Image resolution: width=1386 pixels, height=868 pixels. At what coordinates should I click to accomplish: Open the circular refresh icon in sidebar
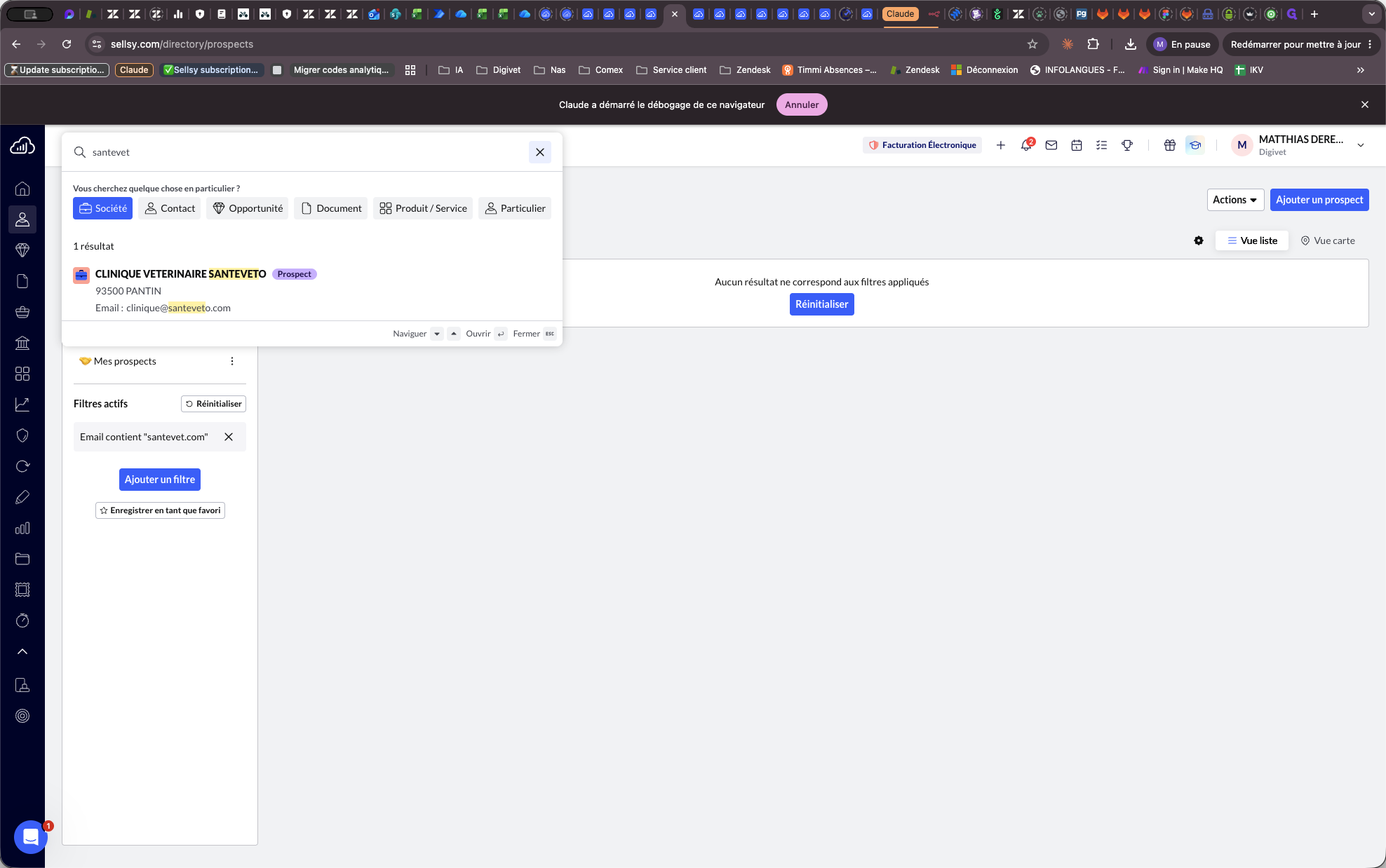[22, 466]
